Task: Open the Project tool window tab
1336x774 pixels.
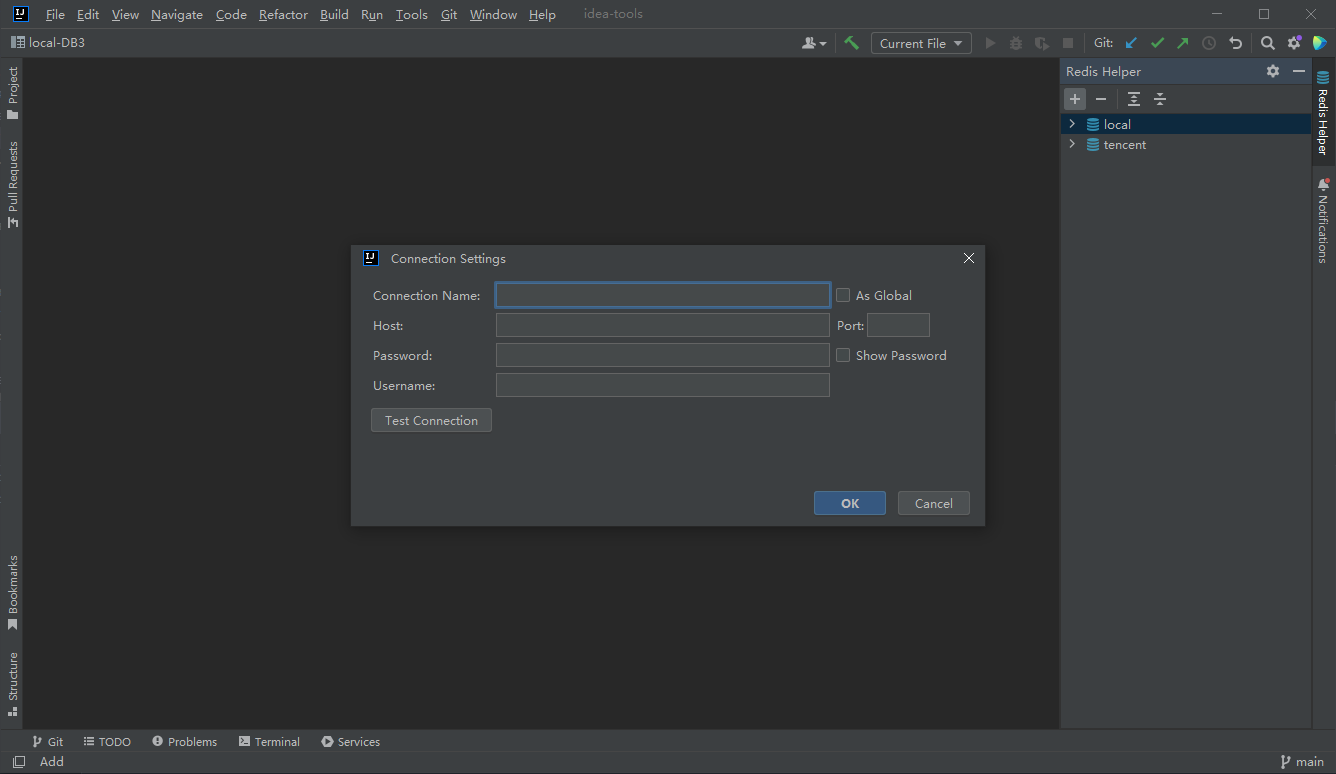Action: click(13, 93)
